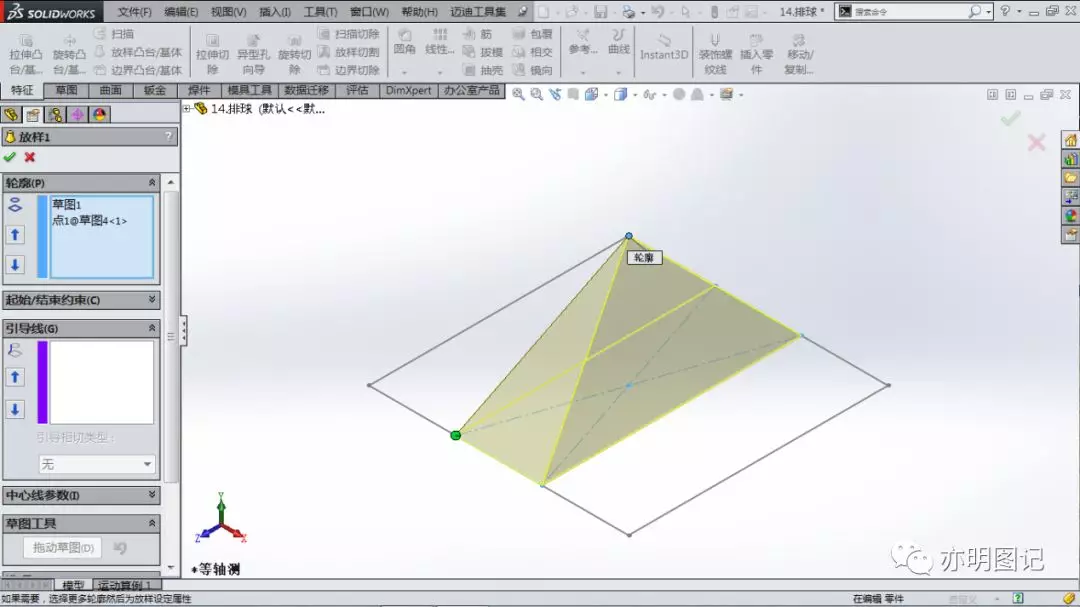The image size is (1080, 607).
Task: Click the section view icon in view toolbar
Action: [x=573, y=94]
